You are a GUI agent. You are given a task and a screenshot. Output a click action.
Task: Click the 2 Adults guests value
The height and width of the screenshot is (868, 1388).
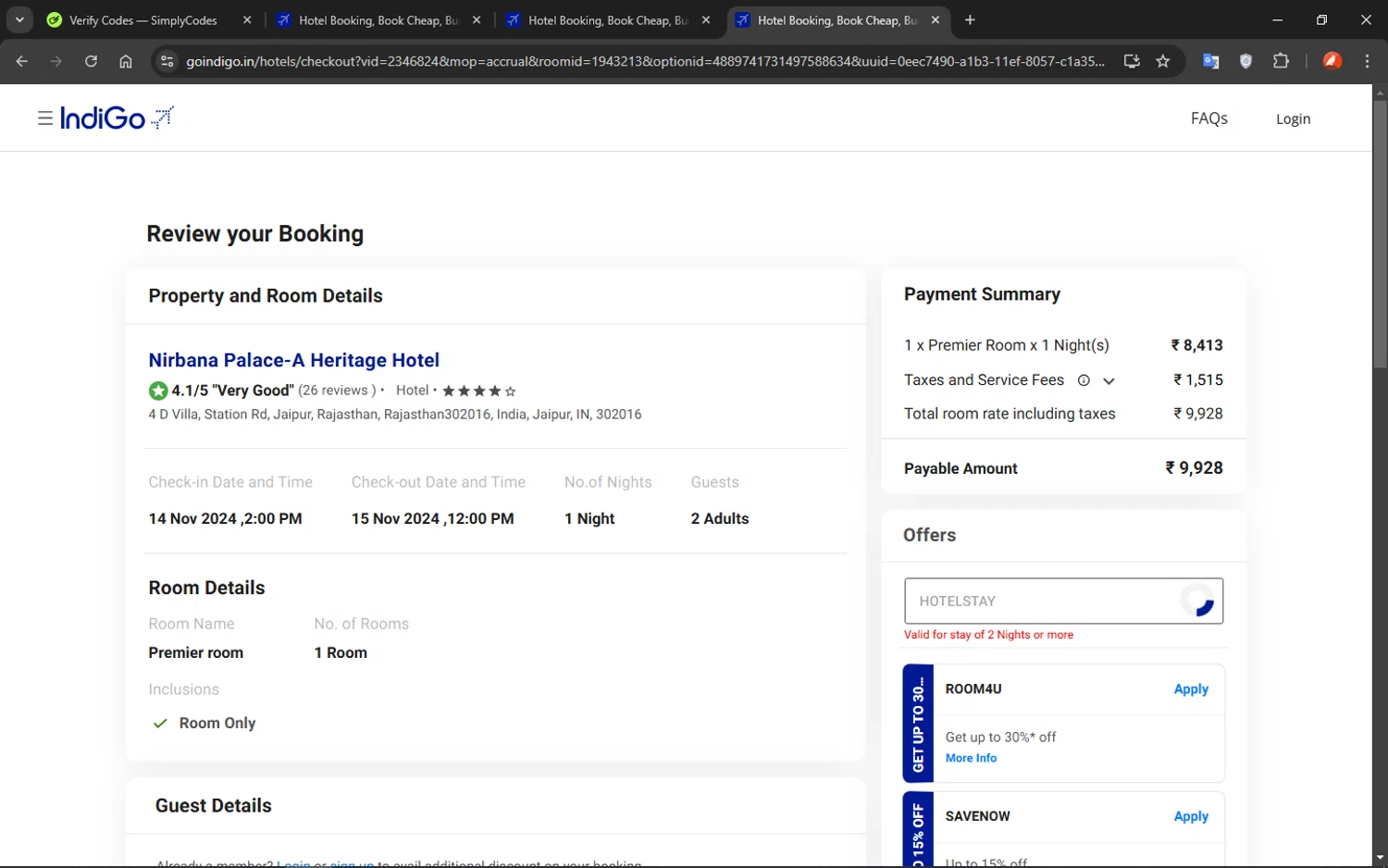point(720,519)
